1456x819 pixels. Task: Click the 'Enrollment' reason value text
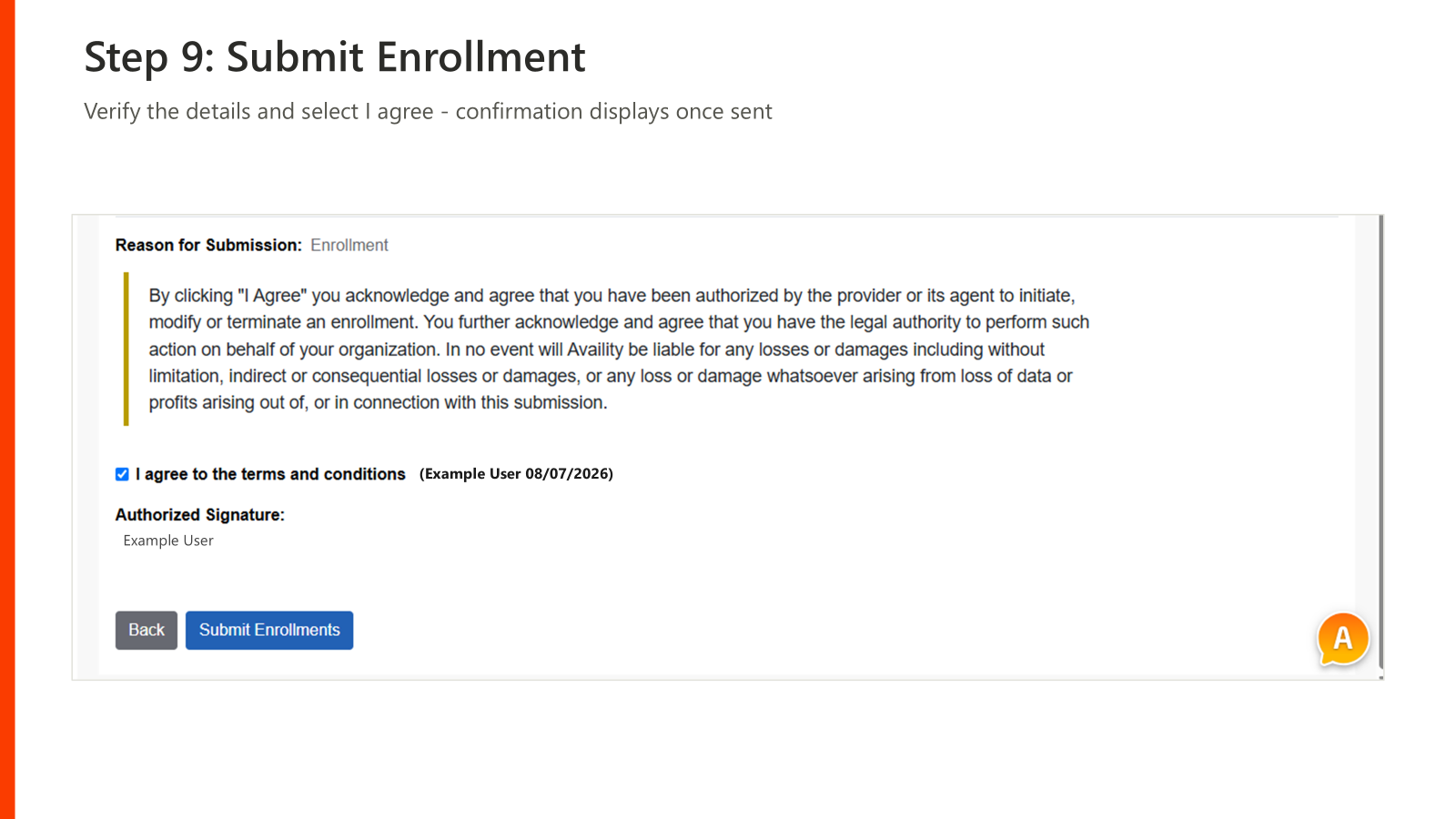point(349,246)
